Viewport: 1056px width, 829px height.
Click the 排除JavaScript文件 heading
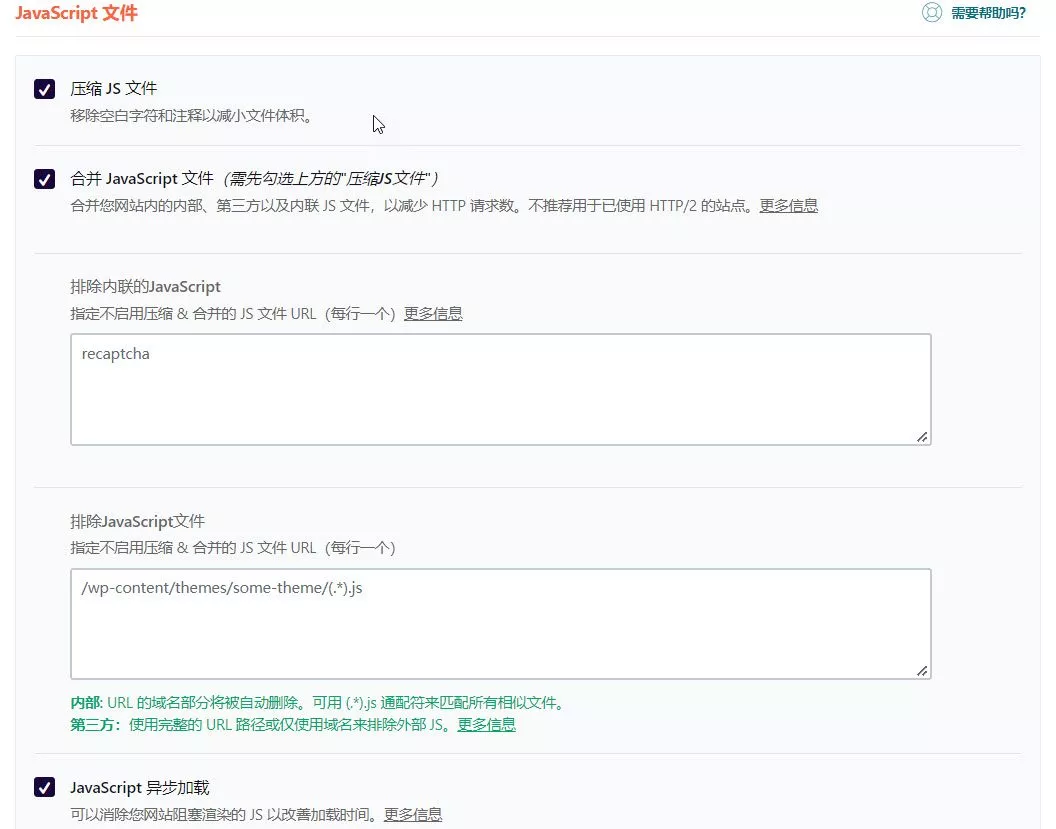[x=137, y=521]
